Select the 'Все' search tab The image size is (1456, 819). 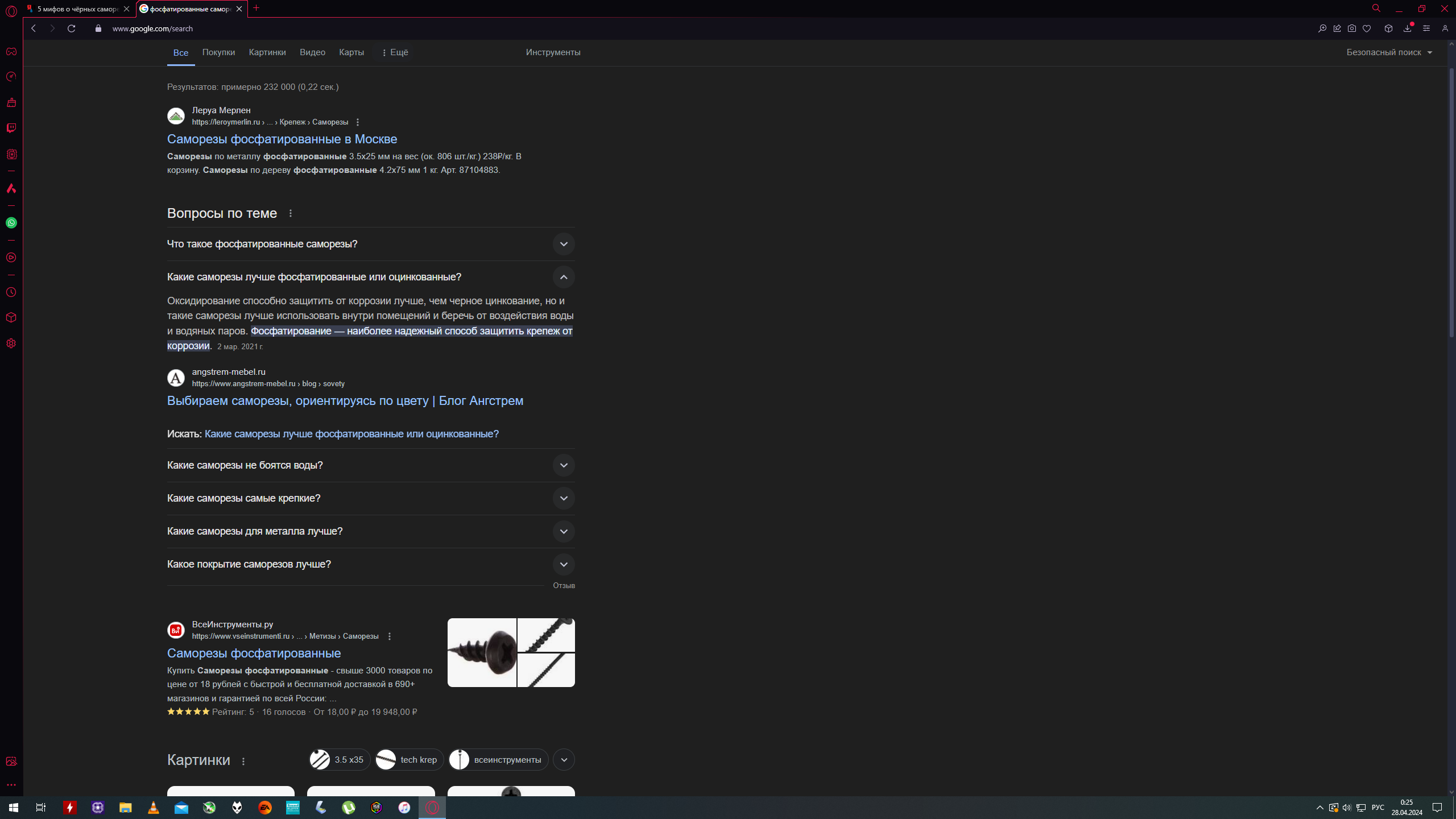[181, 52]
